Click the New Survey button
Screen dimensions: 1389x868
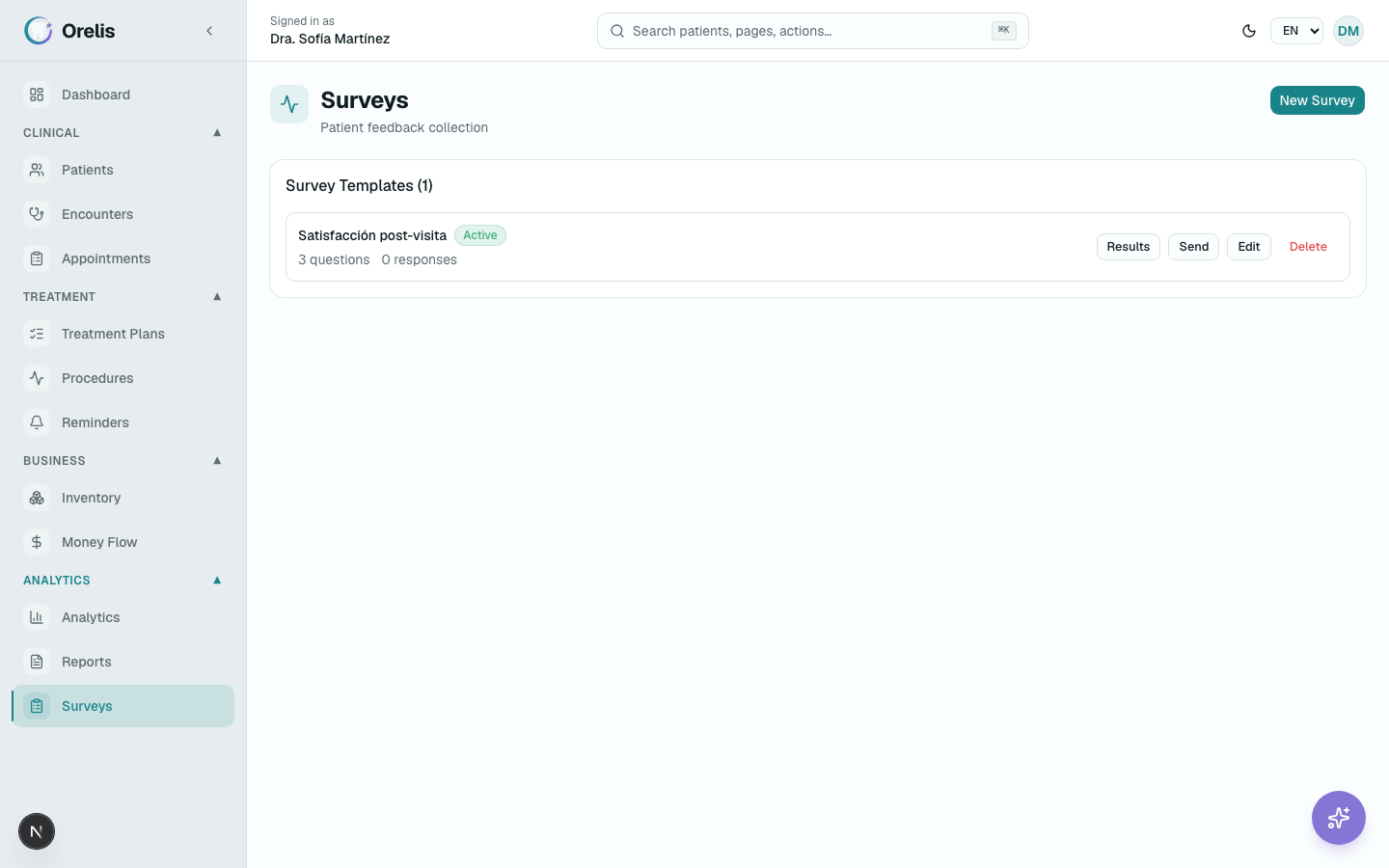coord(1317,100)
